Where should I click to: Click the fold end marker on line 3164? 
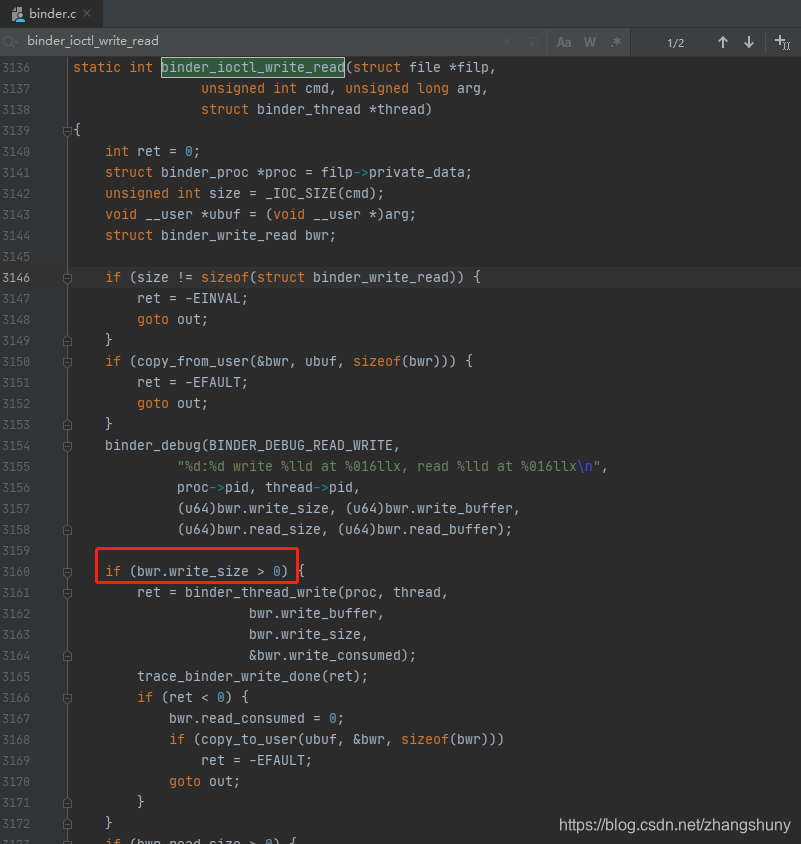[x=67, y=656]
